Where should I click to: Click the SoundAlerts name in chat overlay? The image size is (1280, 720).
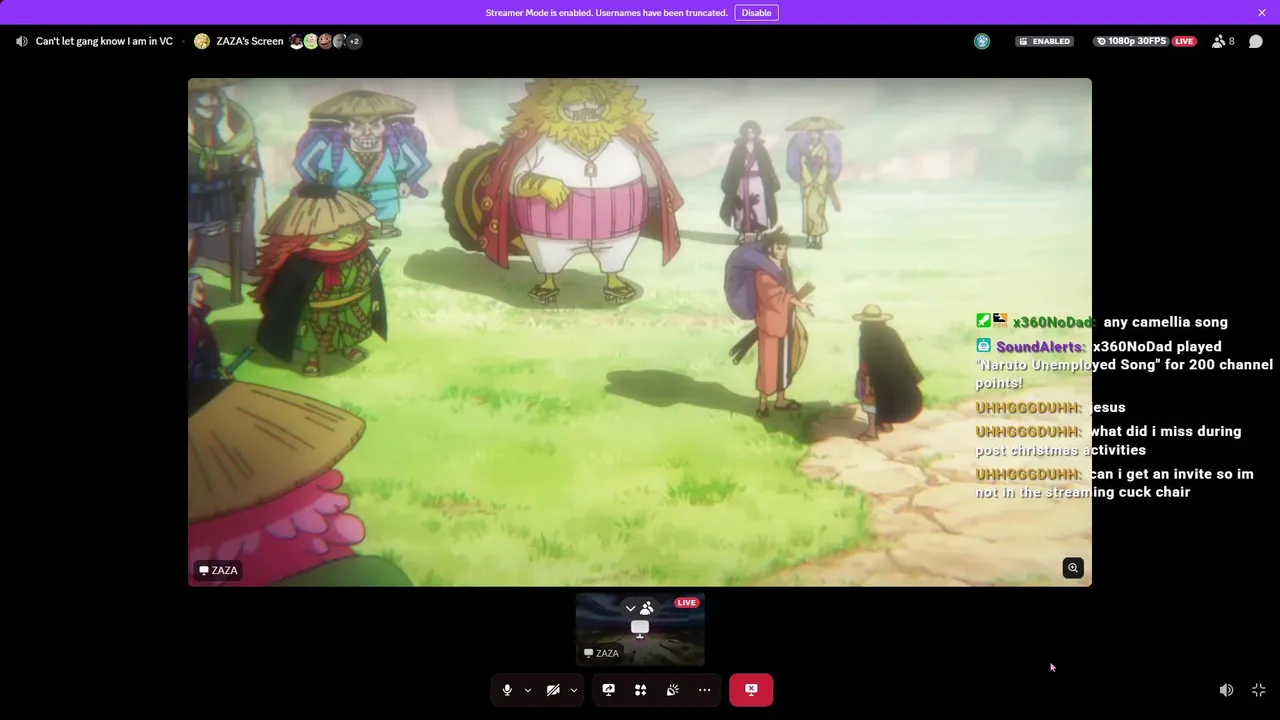[1040, 347]
